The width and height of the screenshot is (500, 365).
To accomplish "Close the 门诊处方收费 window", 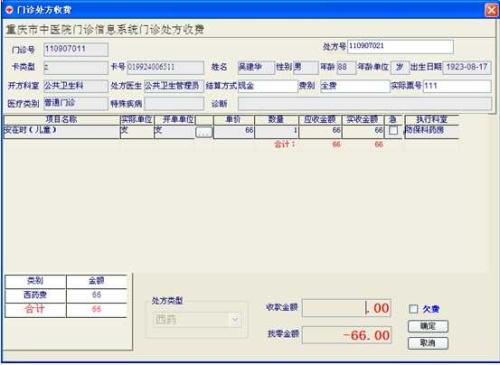I will pyautogui.click(x=491, y=10).
